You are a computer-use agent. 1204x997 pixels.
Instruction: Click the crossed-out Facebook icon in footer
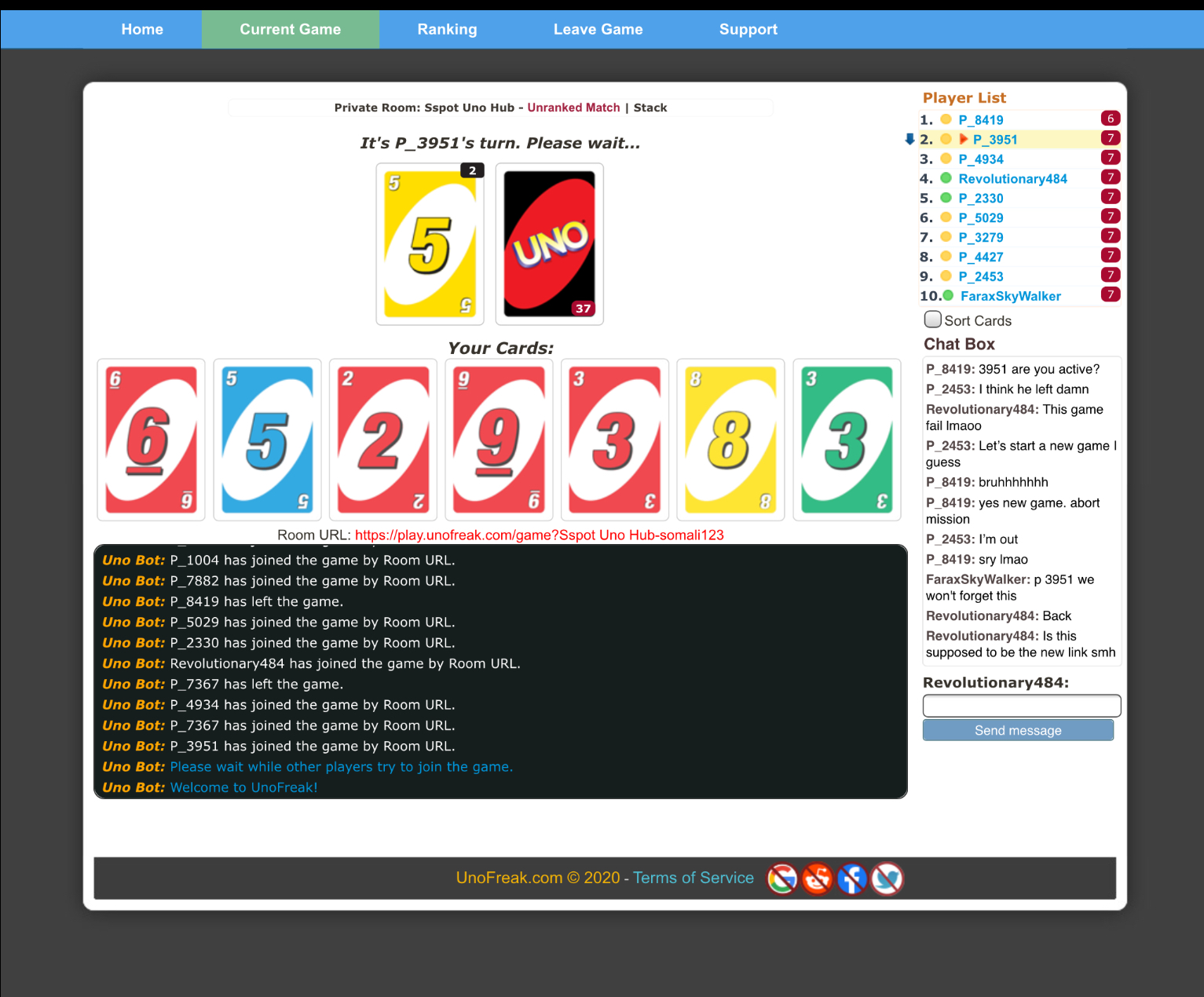click(852, 878)
